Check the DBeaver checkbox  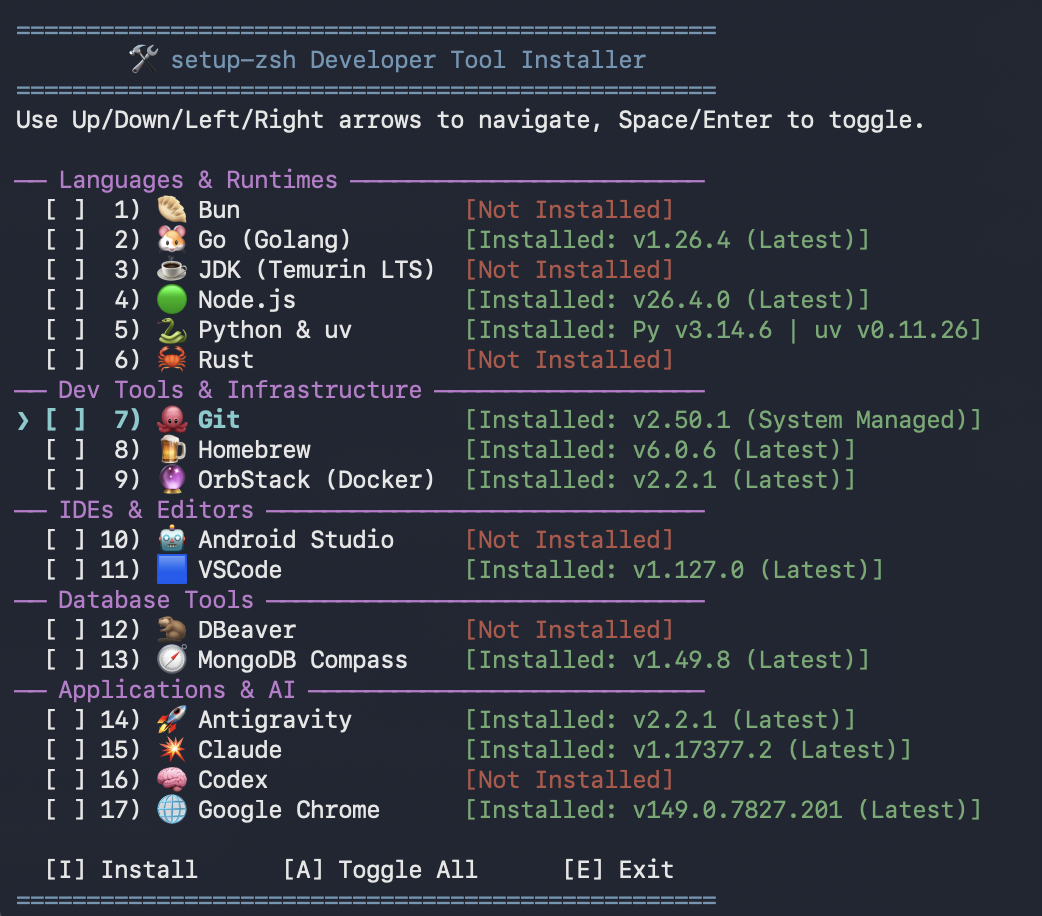[x=65, y=630]
